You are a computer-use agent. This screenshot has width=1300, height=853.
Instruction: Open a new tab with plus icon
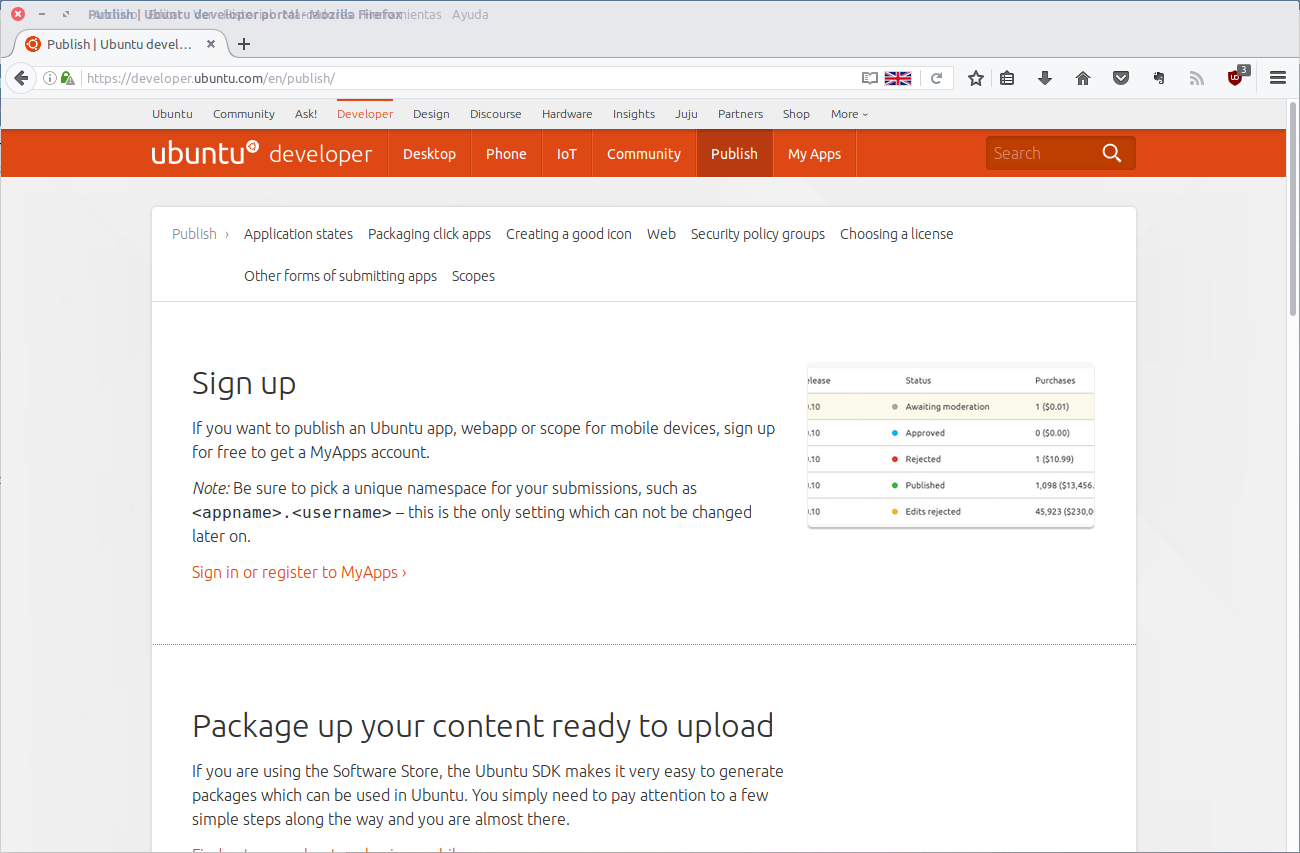244,44
